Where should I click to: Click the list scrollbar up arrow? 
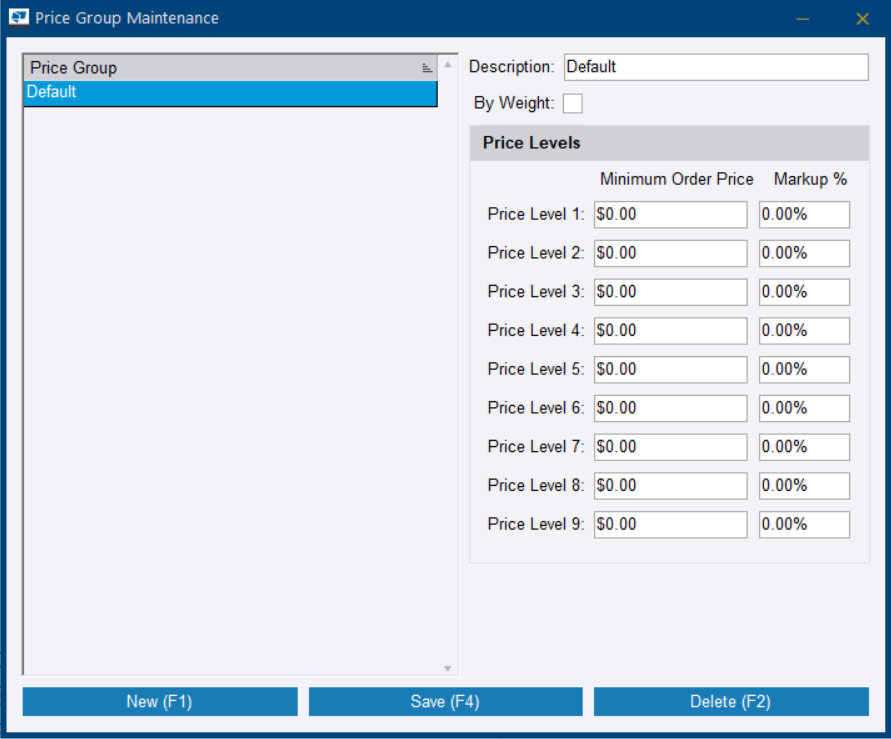[x=448, y=65]
